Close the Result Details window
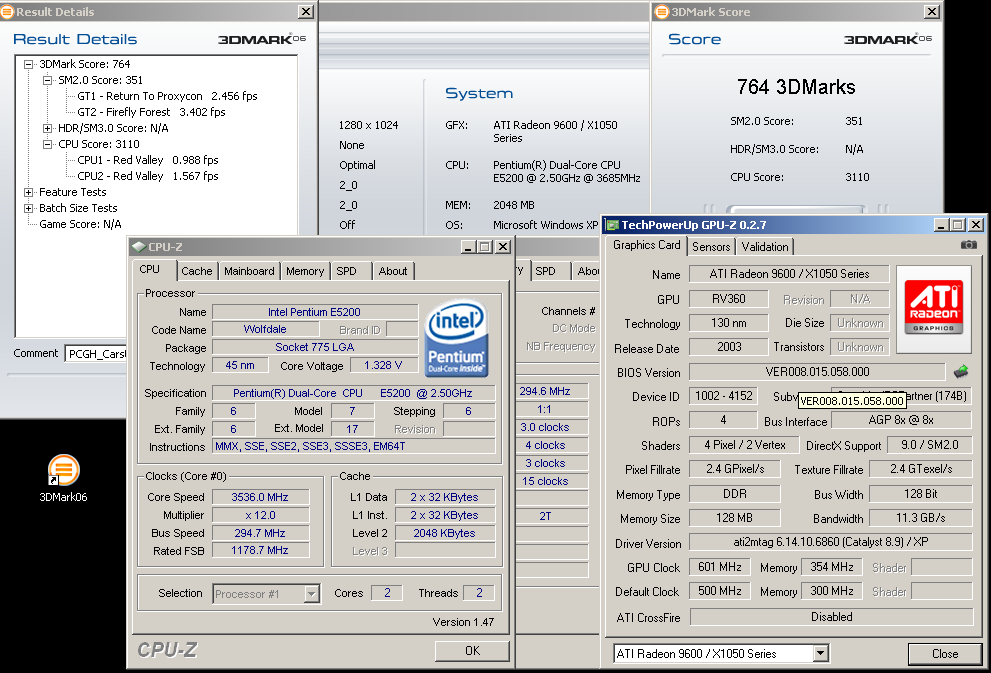The width and height of the screenshot is (991, 673). tap(306, 11)
